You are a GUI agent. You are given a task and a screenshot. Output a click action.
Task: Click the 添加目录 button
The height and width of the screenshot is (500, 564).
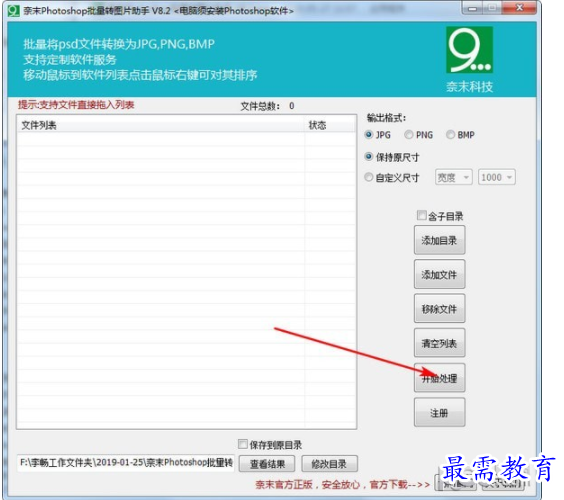tap(440, 240)
